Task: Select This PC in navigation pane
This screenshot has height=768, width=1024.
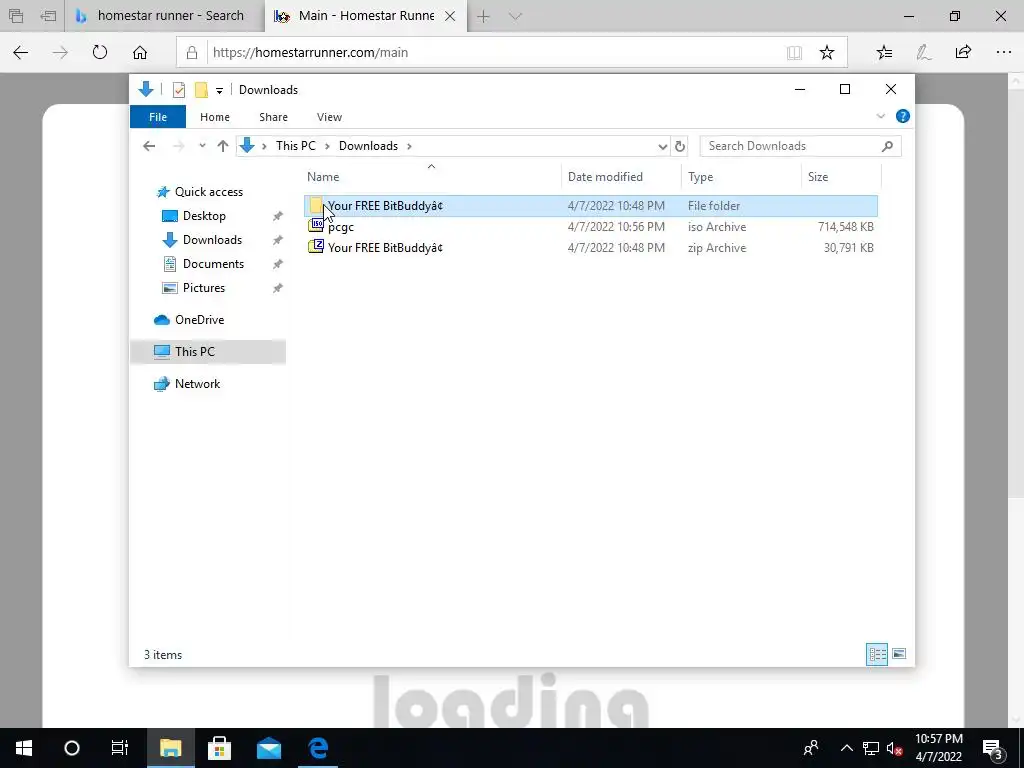Action: point(208,351)
